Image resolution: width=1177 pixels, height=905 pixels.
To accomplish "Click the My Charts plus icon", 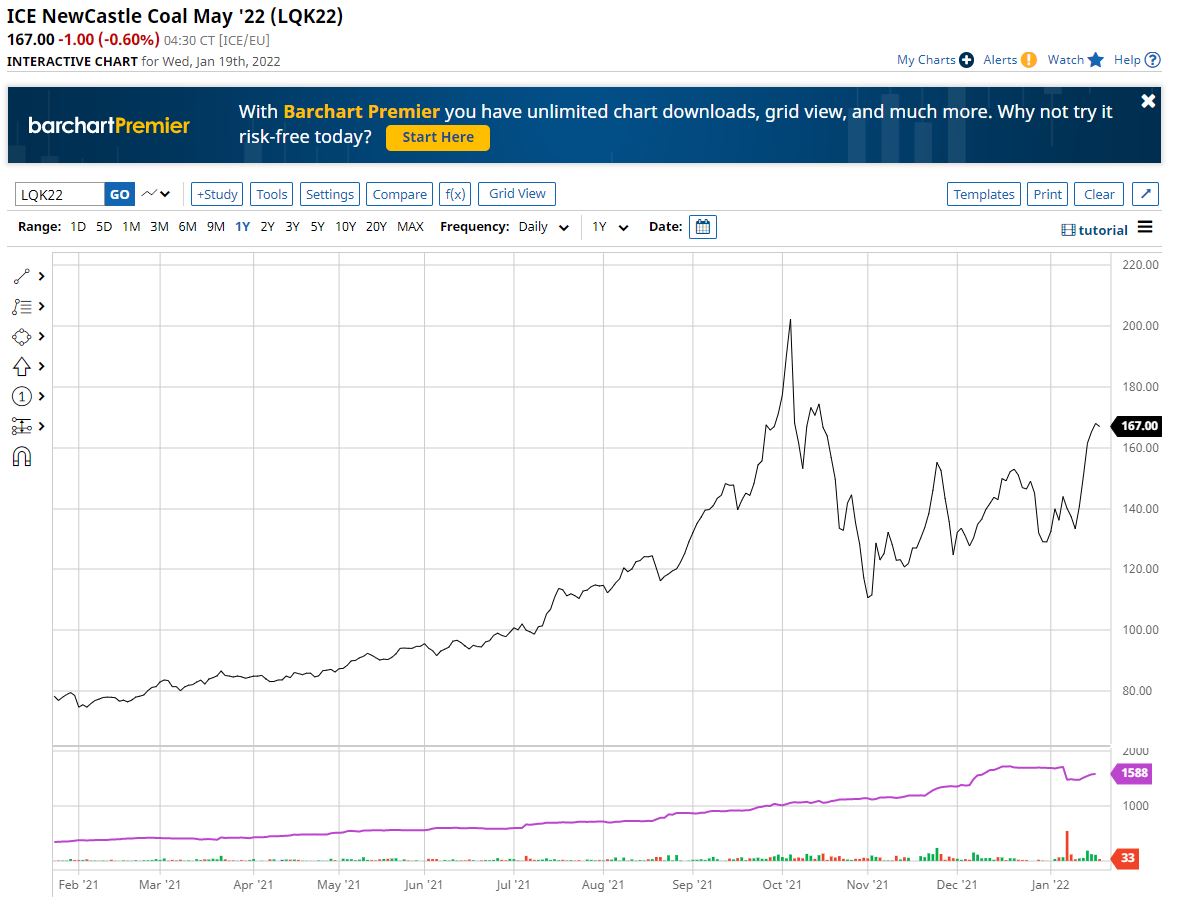I will [967, 60].
